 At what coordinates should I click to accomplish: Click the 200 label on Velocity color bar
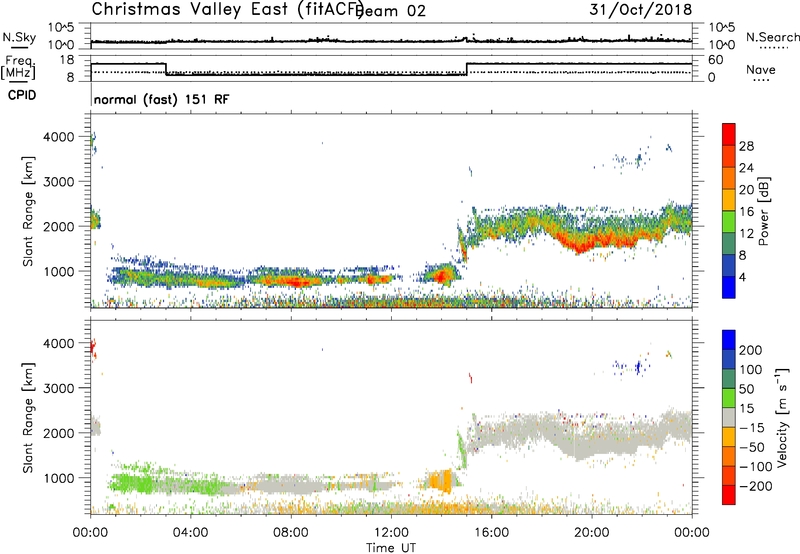[751, 350]
